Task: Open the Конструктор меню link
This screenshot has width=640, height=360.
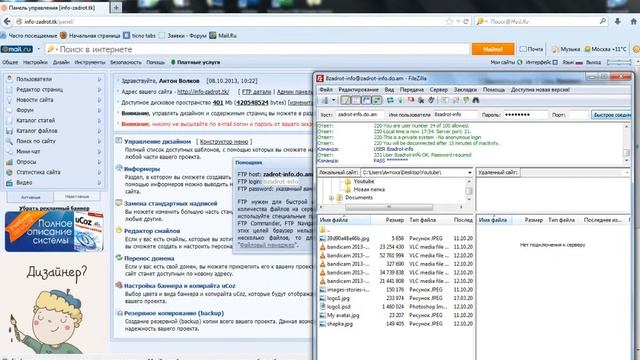Action: pos(224,142)
